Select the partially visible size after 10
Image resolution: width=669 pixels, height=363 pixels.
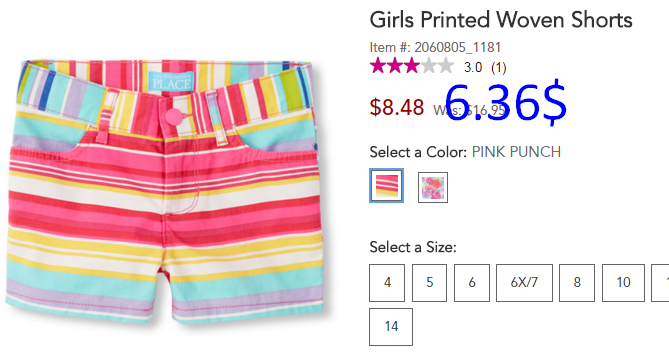[x=660, y=283]
